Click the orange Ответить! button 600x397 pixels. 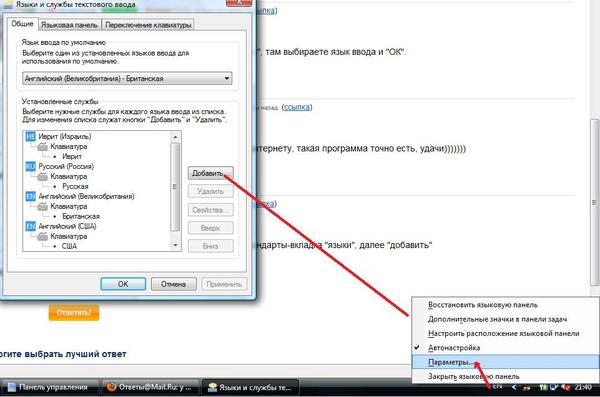point(74,313)
